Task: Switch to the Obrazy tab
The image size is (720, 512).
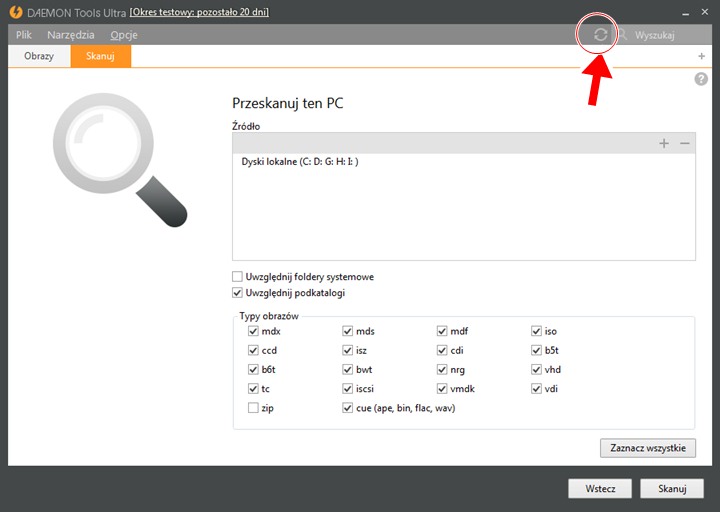Action: tap(39, 57)
